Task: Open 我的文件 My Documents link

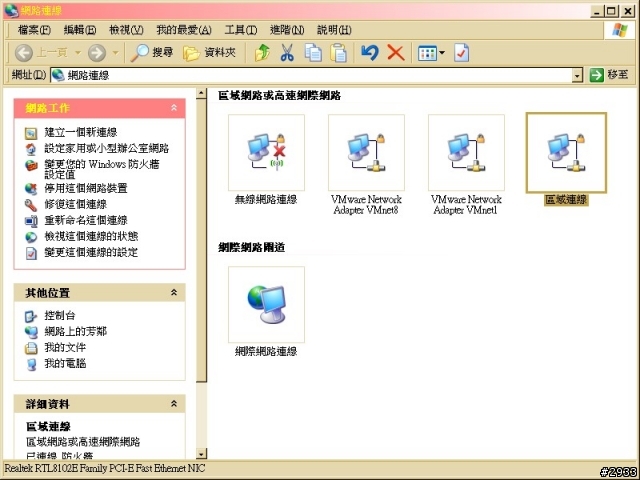Action: (65, 347)
